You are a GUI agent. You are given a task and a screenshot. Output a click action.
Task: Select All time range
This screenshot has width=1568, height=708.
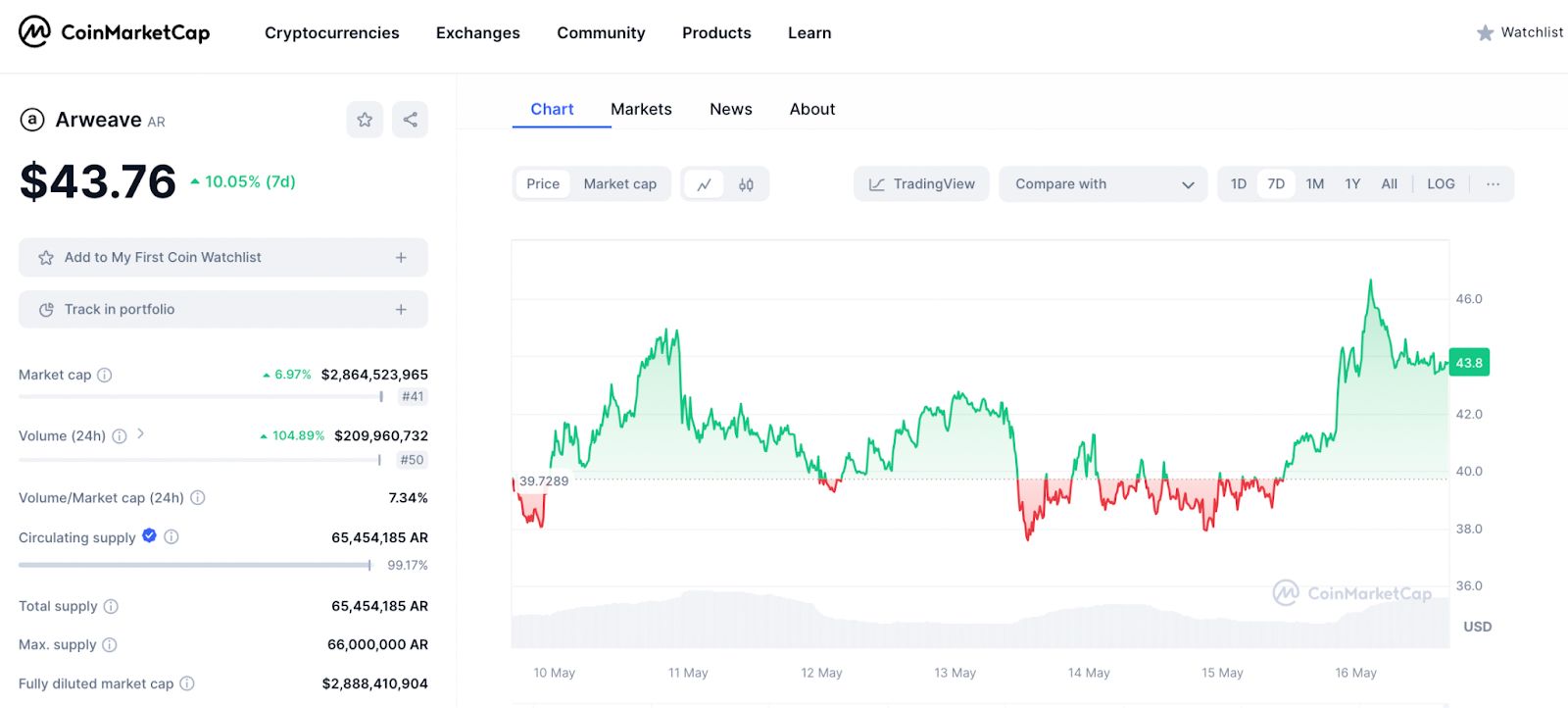(1390, 184)
